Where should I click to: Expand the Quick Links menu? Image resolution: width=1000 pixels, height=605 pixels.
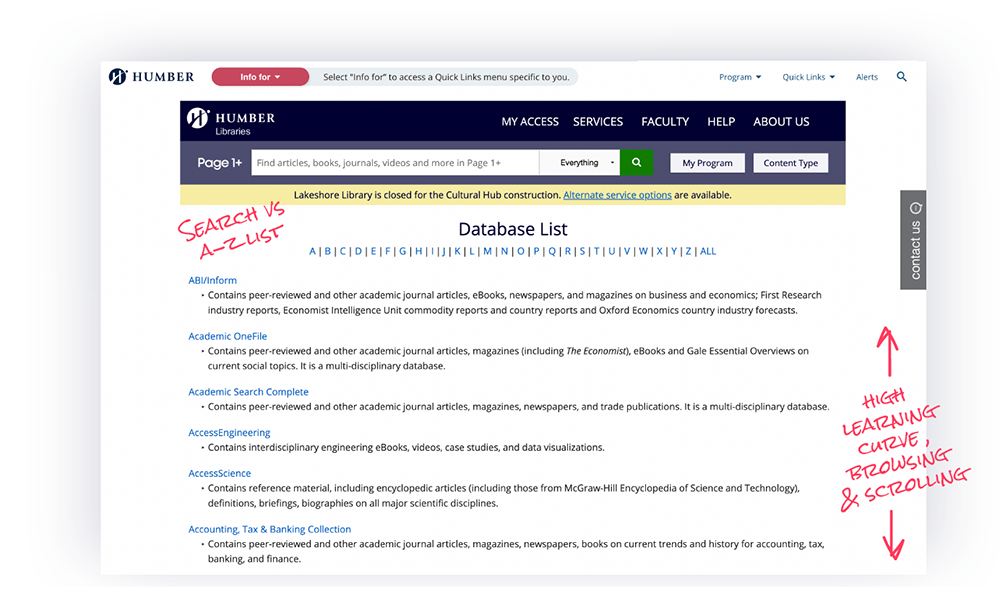808,77
